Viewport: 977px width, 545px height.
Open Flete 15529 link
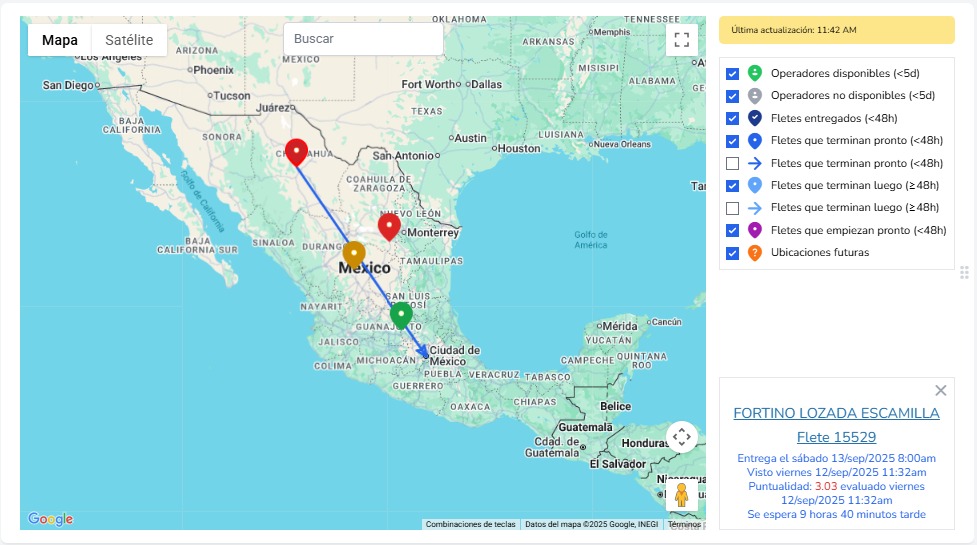[836, 437]
